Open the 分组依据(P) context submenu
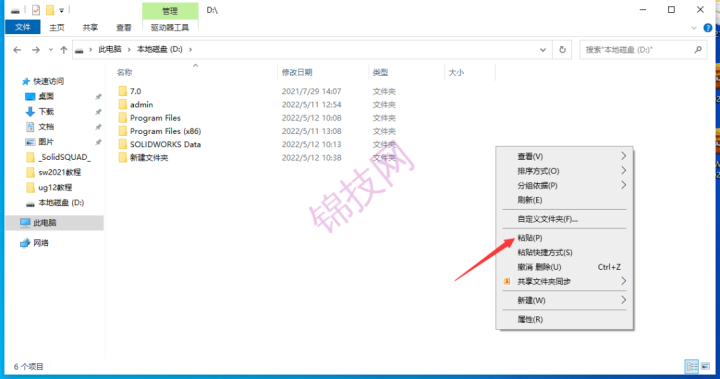This screenshot has height=379, width=720. tap(565, 186)
